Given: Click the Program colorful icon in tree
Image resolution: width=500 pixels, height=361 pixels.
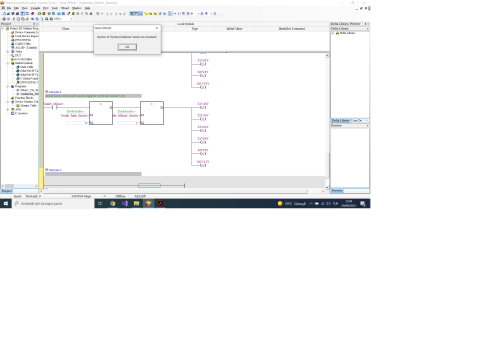Looking at the screenshot, I should 13,86.
